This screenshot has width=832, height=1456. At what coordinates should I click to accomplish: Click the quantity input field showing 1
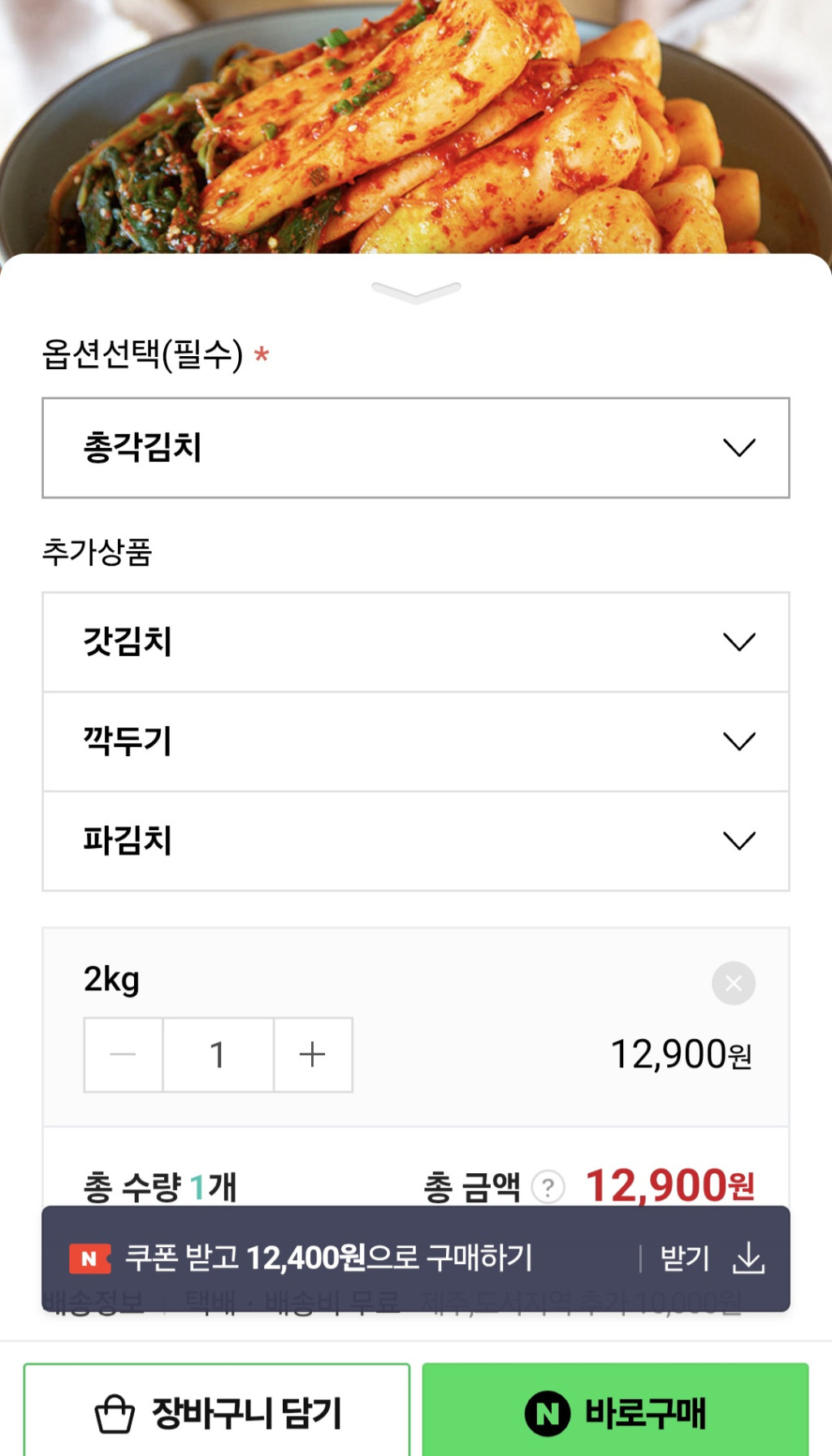pyautogui.click(x=218, y=1054)
